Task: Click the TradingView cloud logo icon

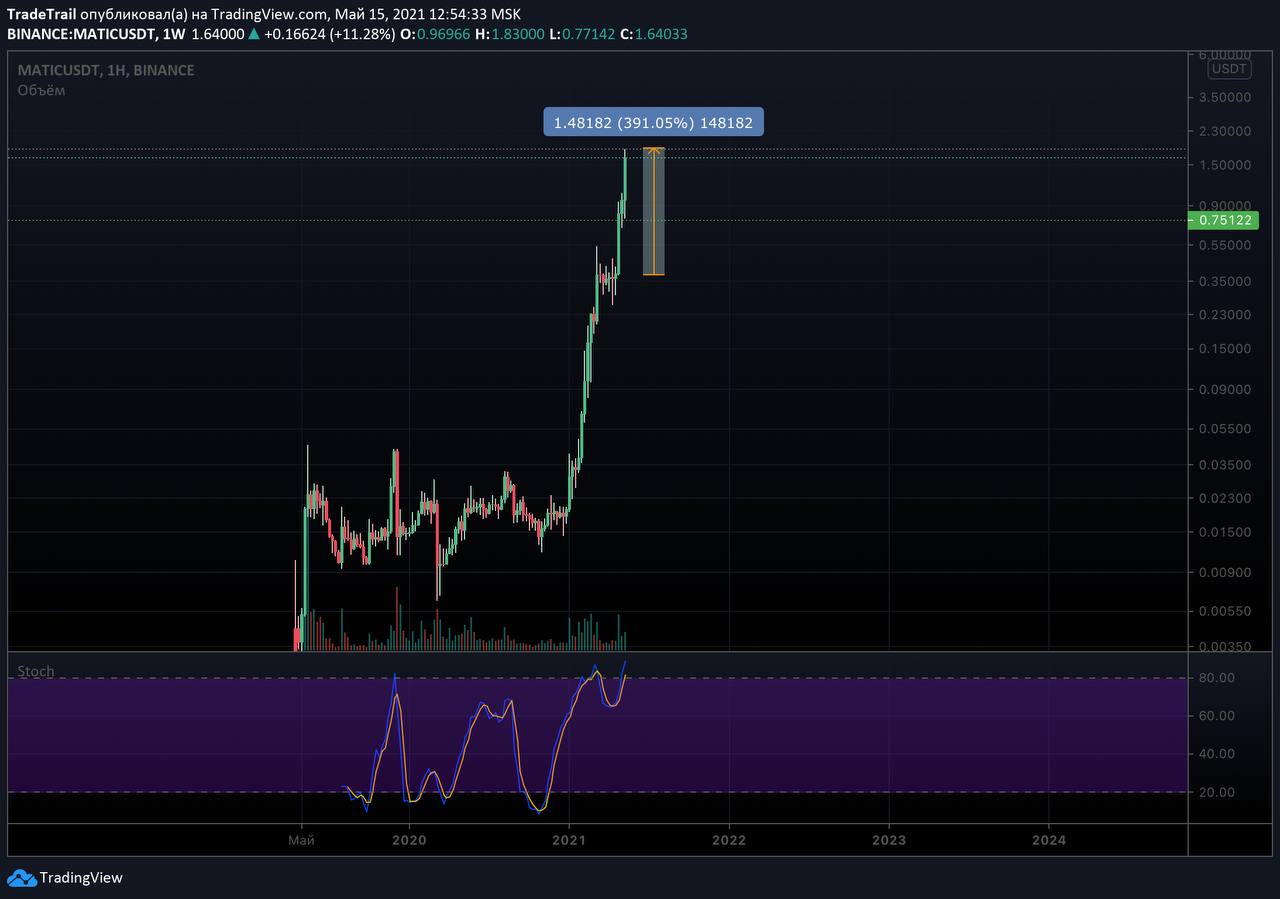Action: pyautogui.click(x=21, y=878)
